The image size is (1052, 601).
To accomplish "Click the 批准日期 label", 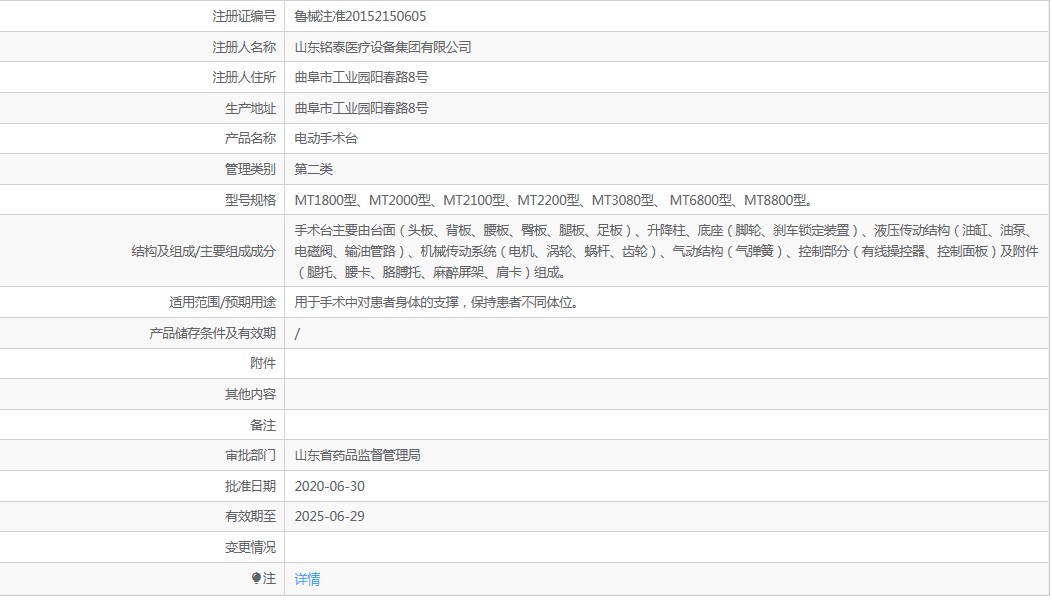I will click(x=251, y=486).
